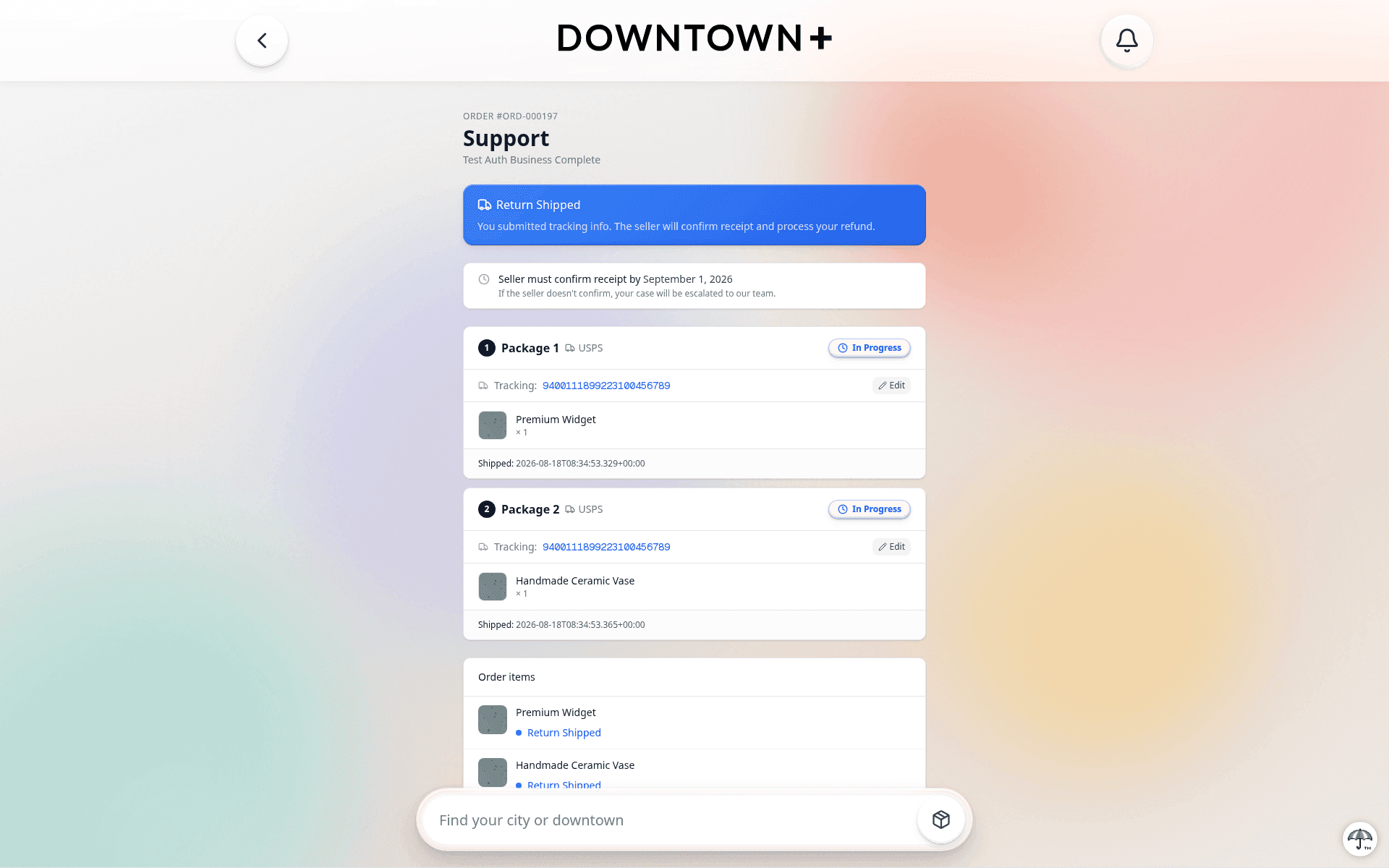Click Handmade Ceramic Vase name under Order items

tap(575, 765)
